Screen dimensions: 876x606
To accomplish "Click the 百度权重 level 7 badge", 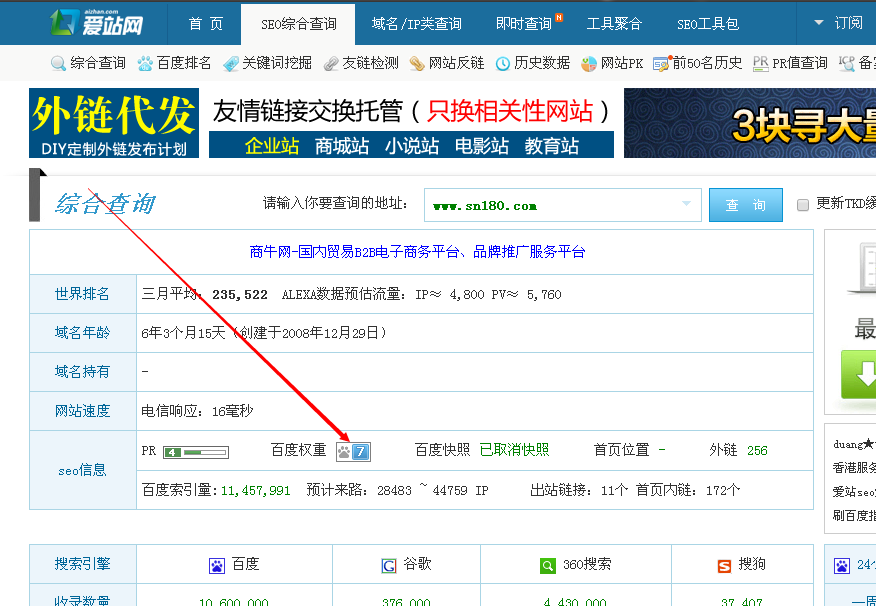I will coord(353,450).
